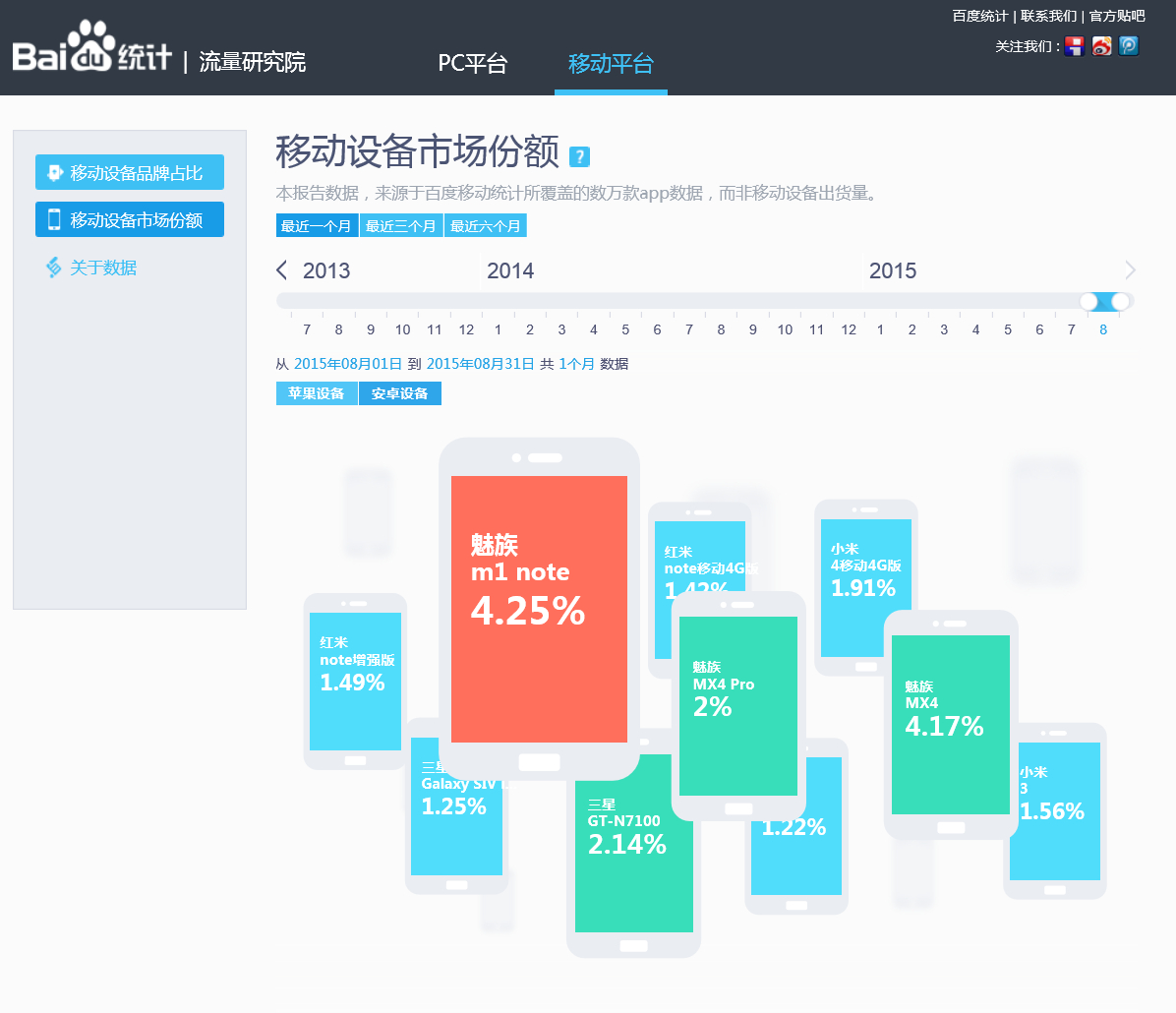
Task: Go to previous timeline period arrow
Action: (x=282, y=270)
